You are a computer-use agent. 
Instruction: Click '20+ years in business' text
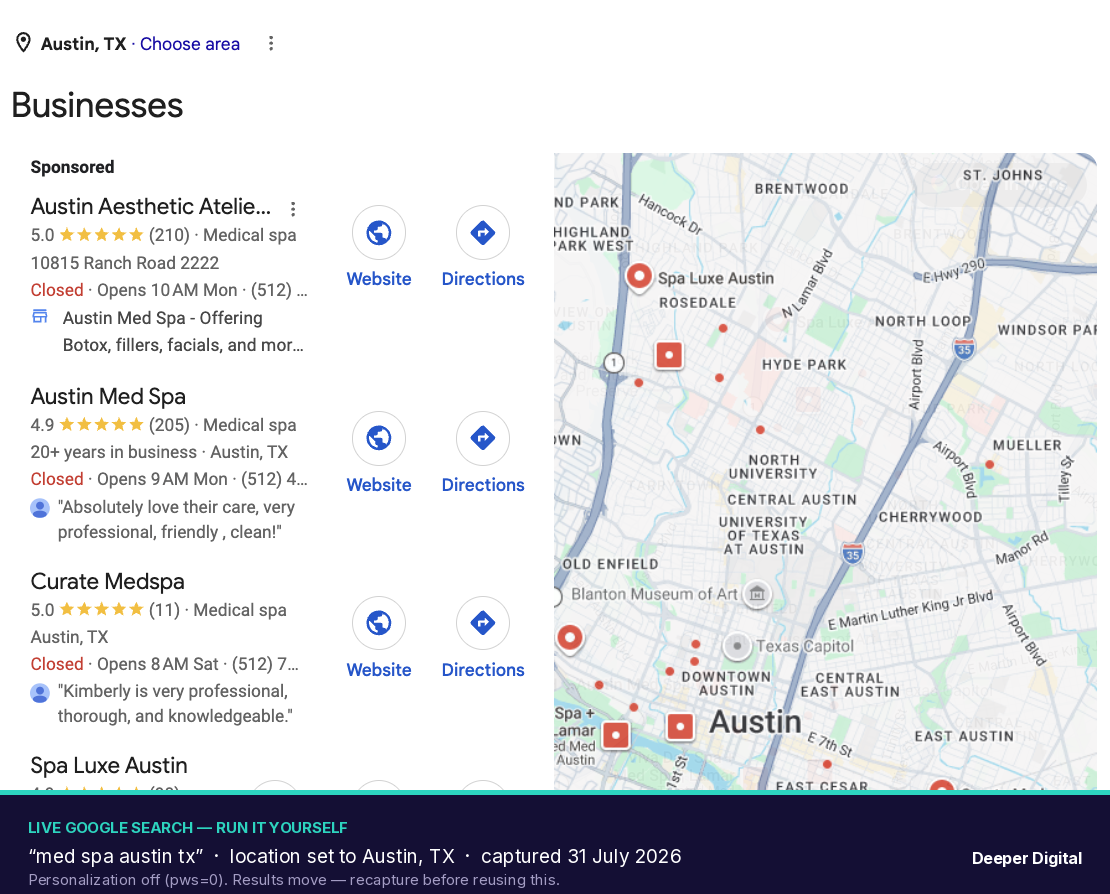(x=113, y=452)
